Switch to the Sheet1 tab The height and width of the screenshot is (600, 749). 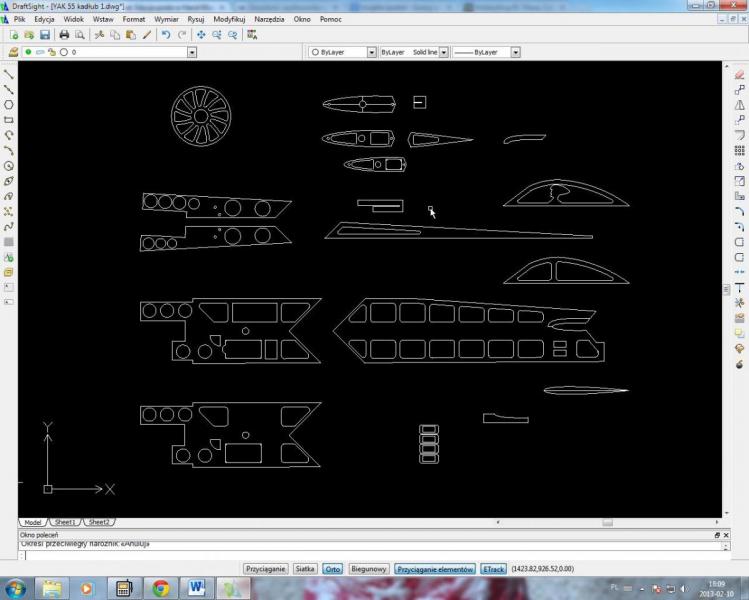pyautogui.click(x=66, y=522)
